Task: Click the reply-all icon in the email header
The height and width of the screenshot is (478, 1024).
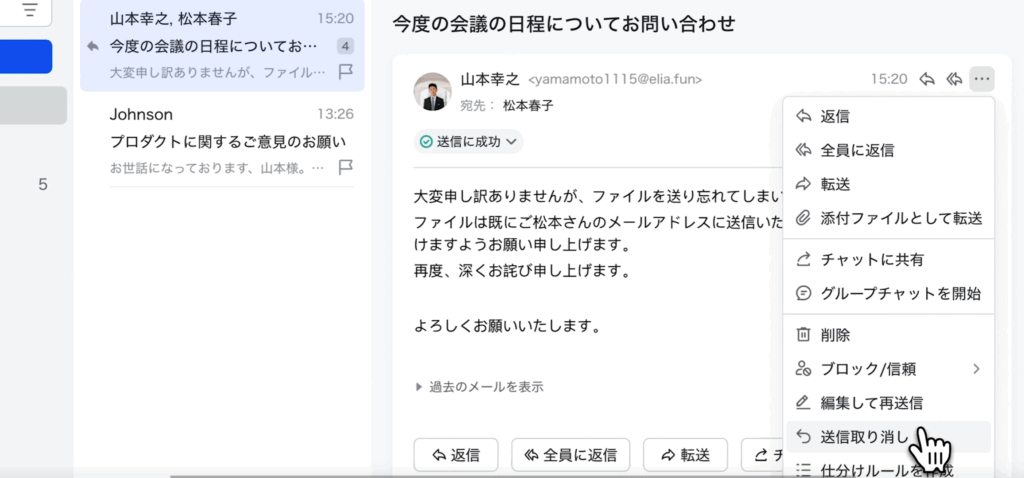Action: pyautogui.click(x=954, y=79)
